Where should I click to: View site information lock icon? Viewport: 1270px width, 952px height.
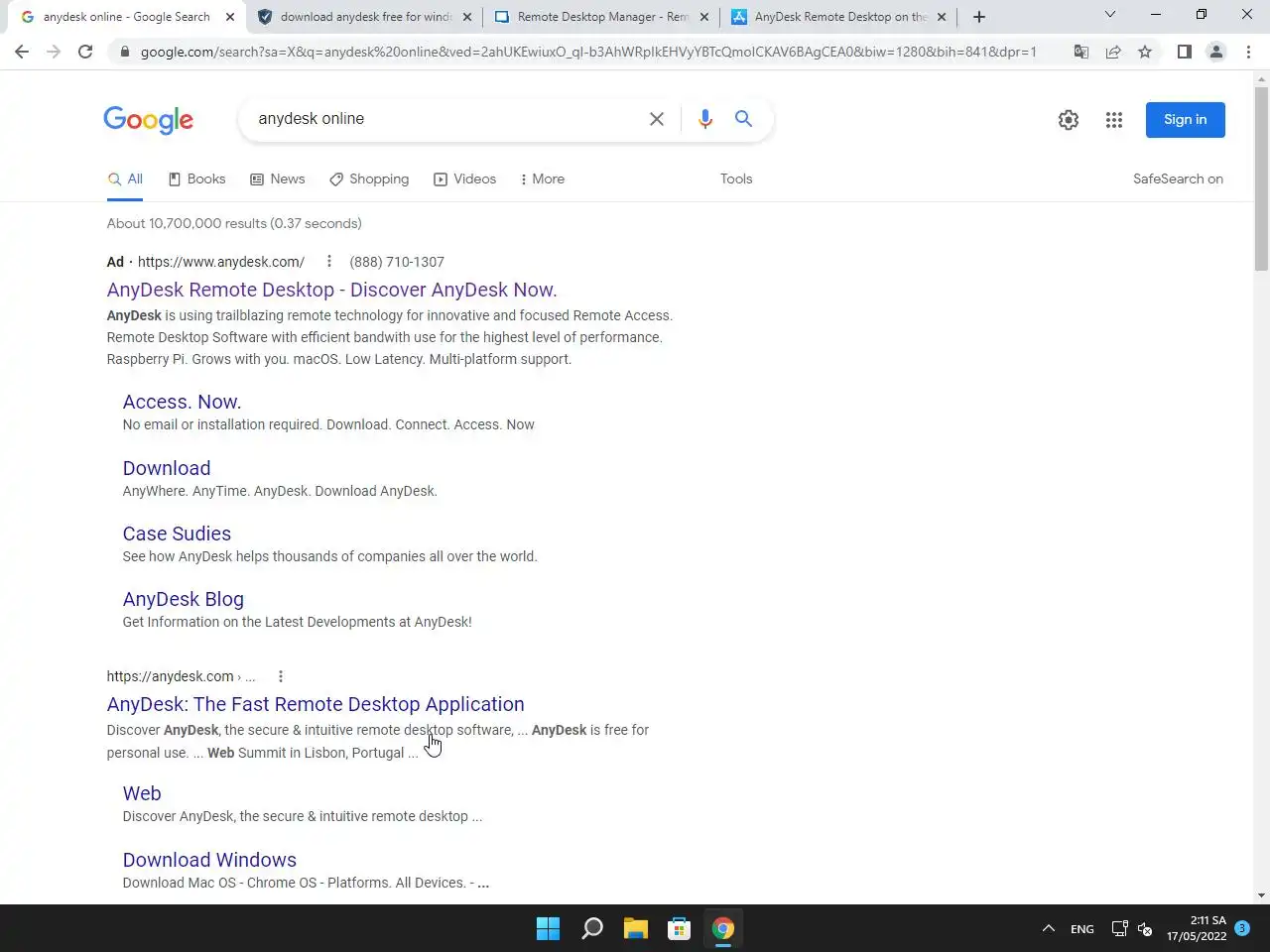tap(124, 52)
